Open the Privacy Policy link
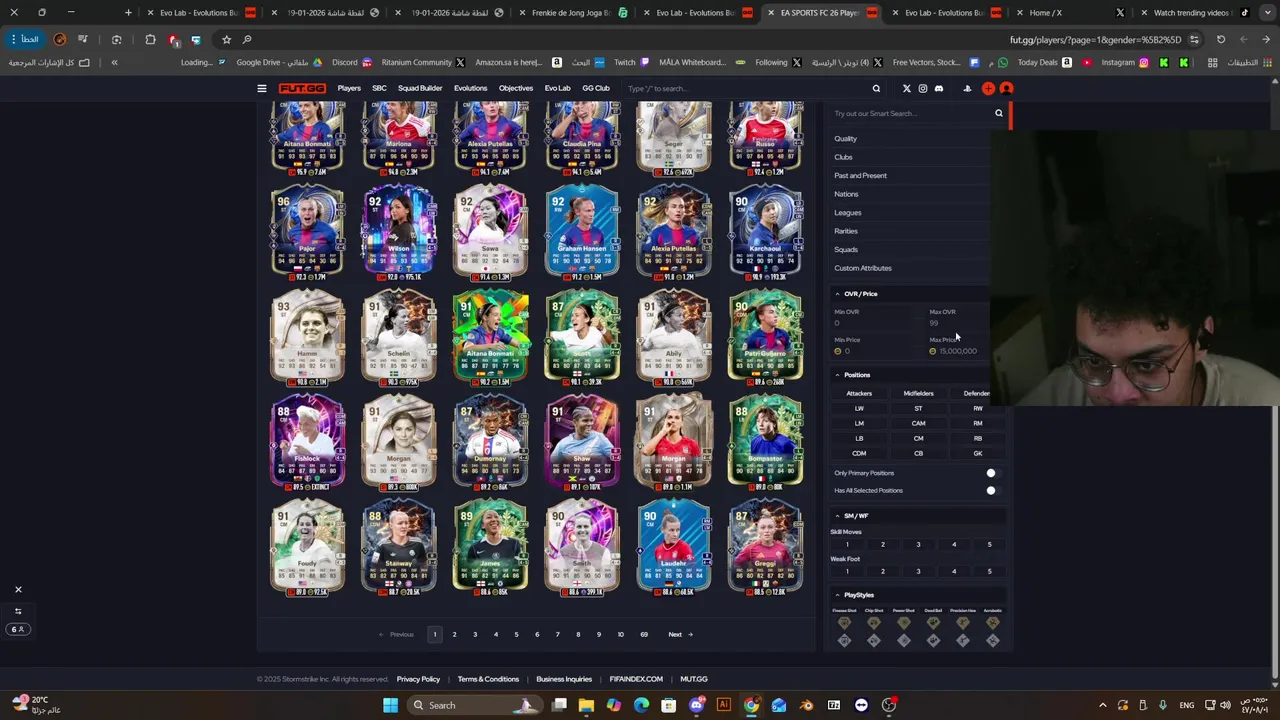Screen dimensions: 1280x720 [418, 679]
